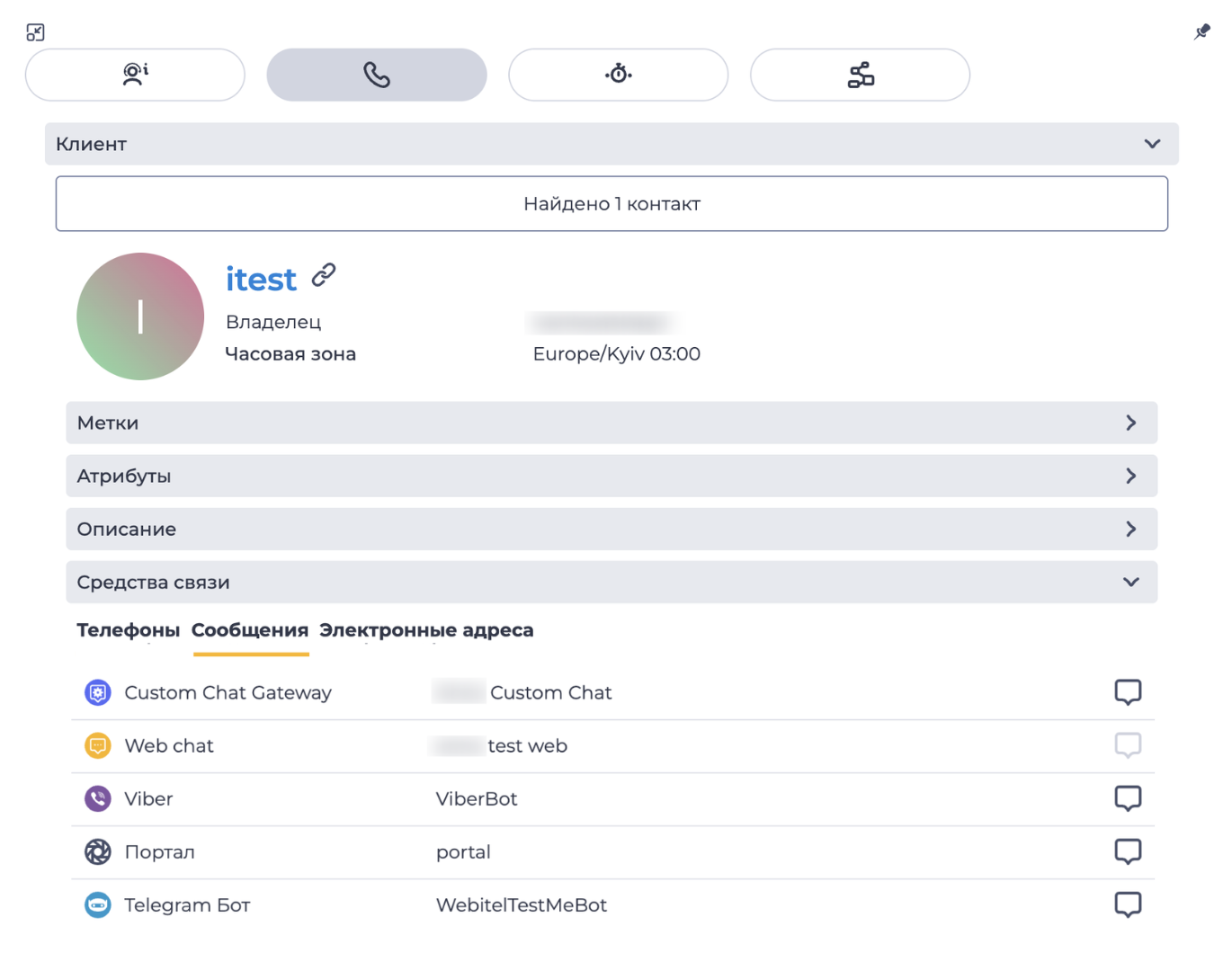Click the pin icon at top right
Screen dimensions: 1232x953
pos(1201,32)
